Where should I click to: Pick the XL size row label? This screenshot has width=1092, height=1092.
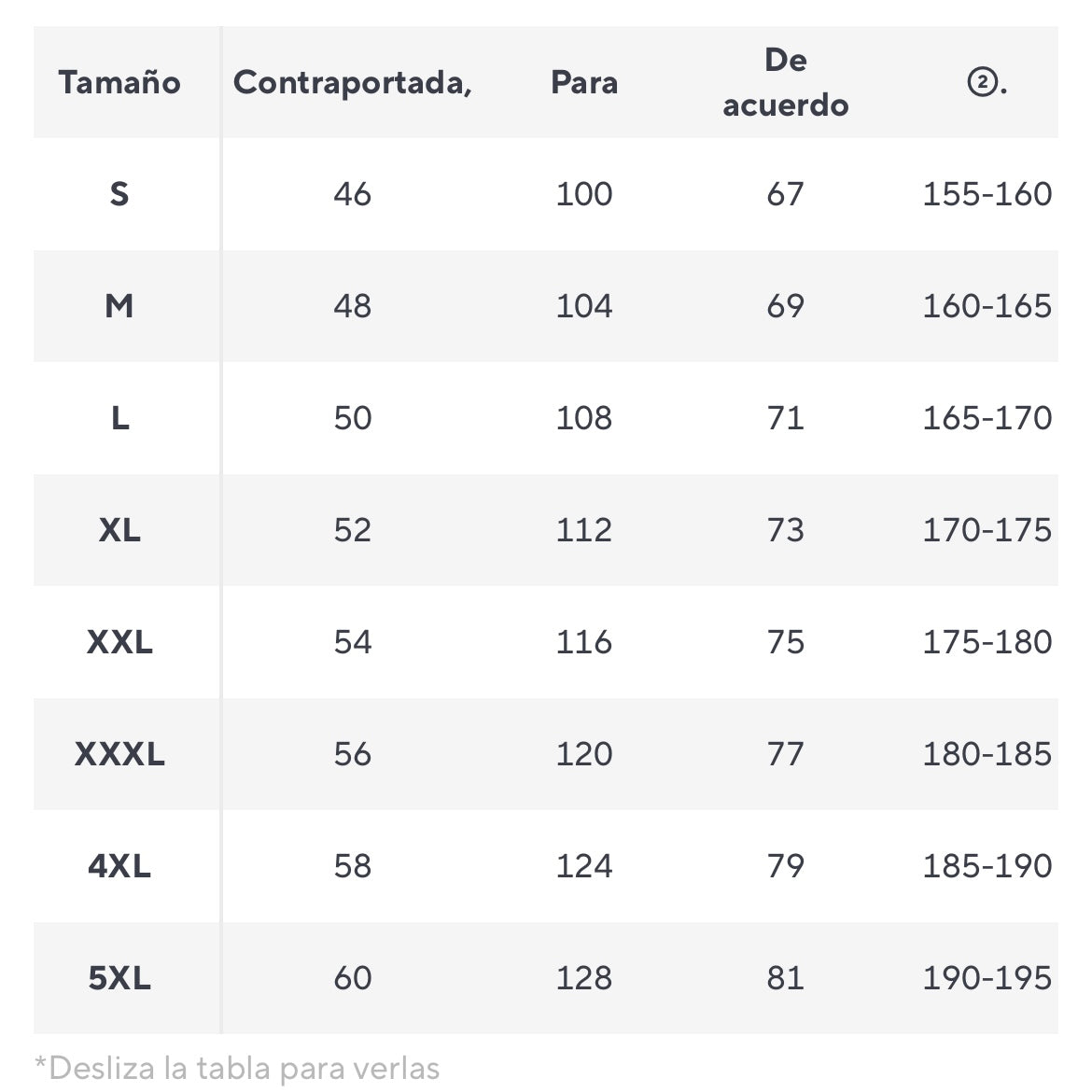click(119, 530)
